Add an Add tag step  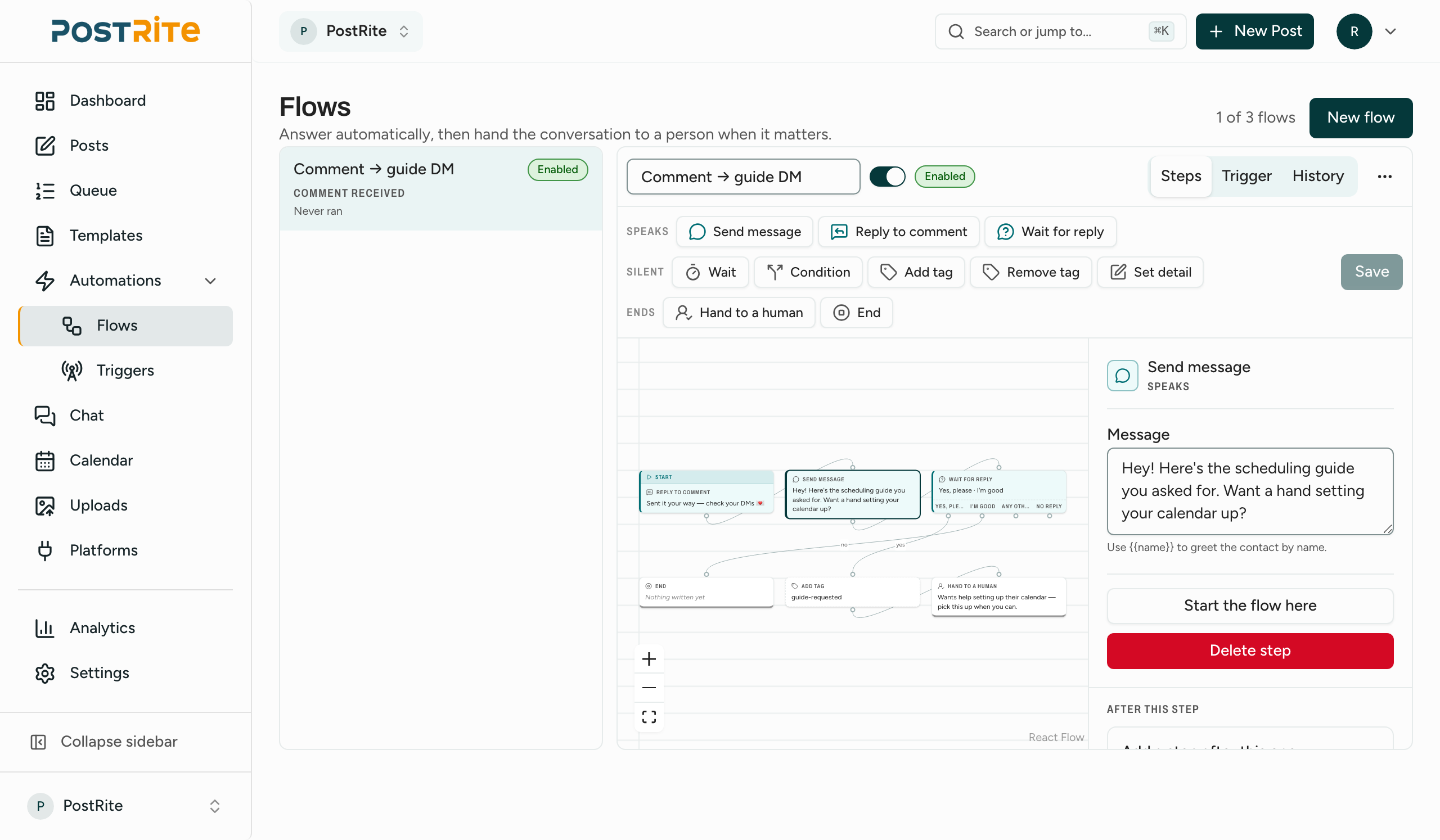tap(916, 272)
